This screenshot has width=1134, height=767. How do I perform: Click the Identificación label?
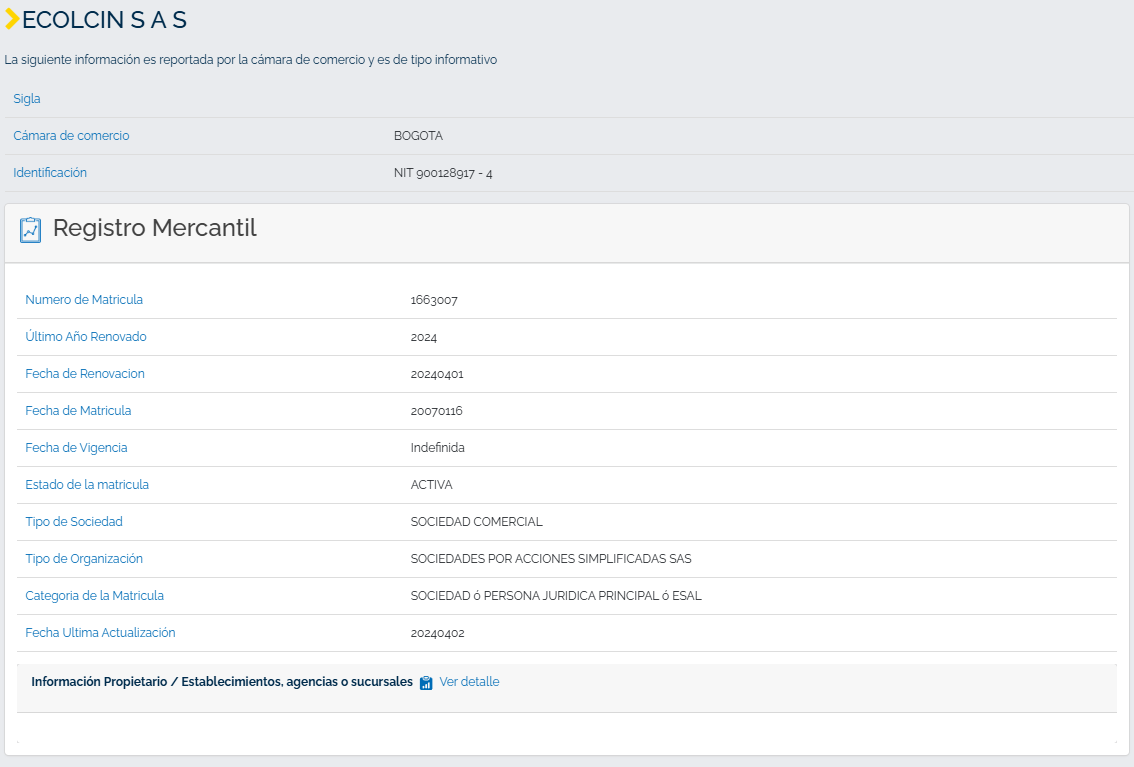pos(50,173)
